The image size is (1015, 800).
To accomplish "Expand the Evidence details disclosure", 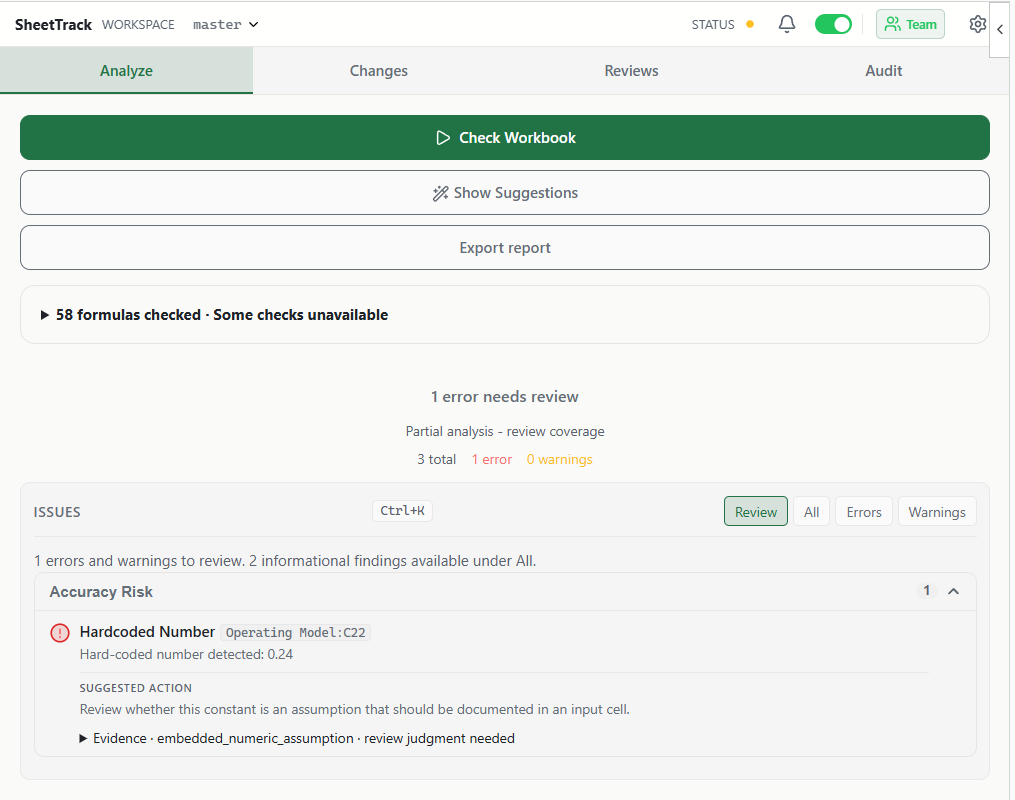I will coord(297,739).
